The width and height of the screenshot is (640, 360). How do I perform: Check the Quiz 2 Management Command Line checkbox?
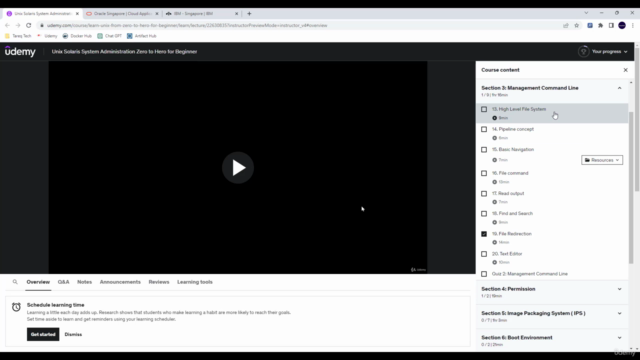click(484, 274)
